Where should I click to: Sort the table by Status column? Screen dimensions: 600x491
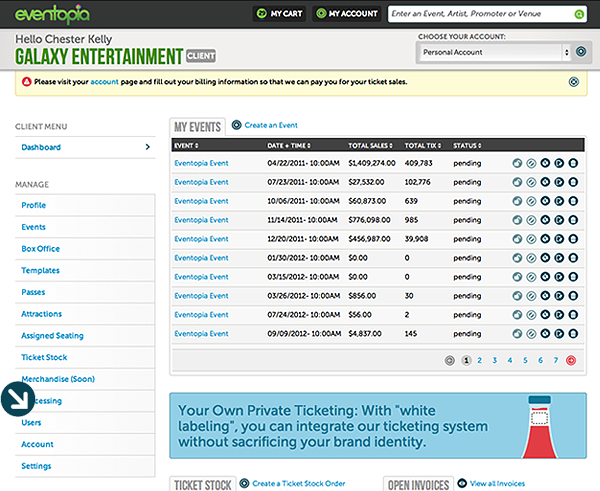467,146
